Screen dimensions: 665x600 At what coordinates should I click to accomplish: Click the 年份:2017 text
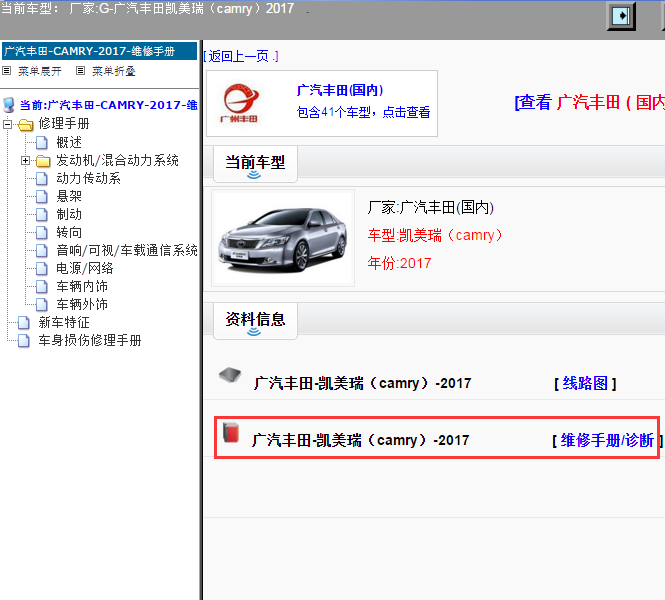pos(399,263)
